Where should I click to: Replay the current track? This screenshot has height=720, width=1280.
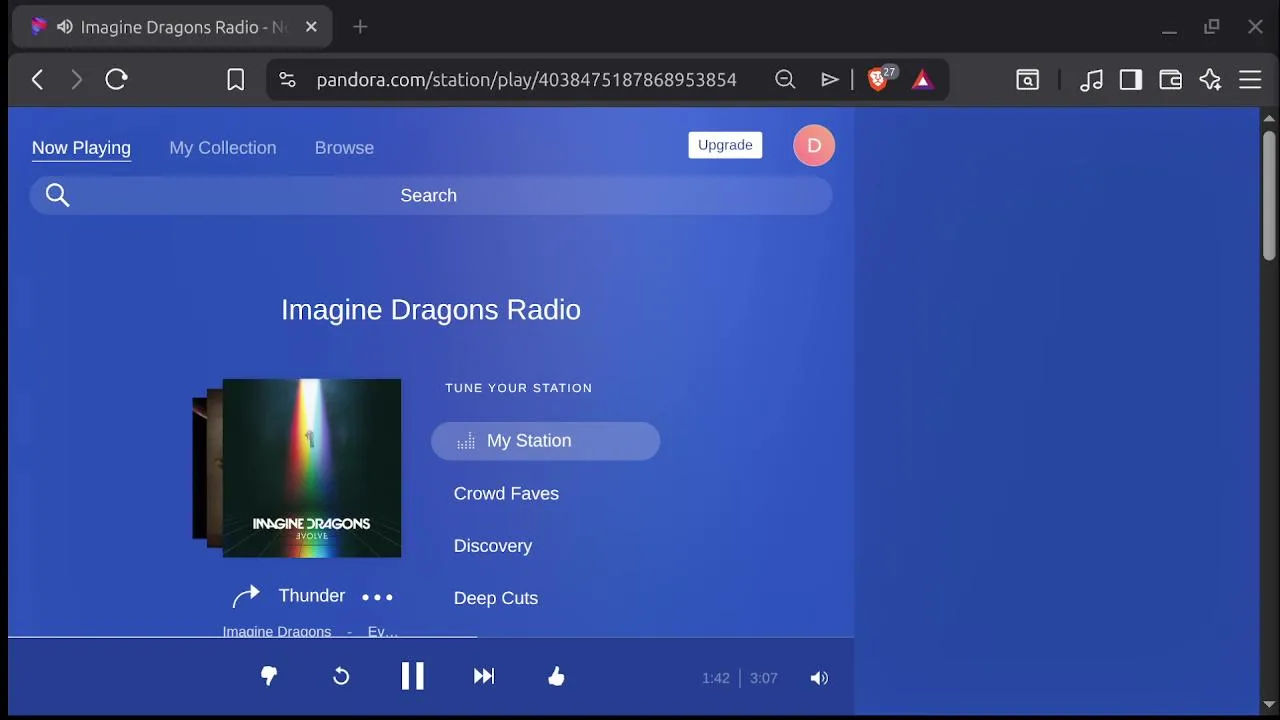341,677
